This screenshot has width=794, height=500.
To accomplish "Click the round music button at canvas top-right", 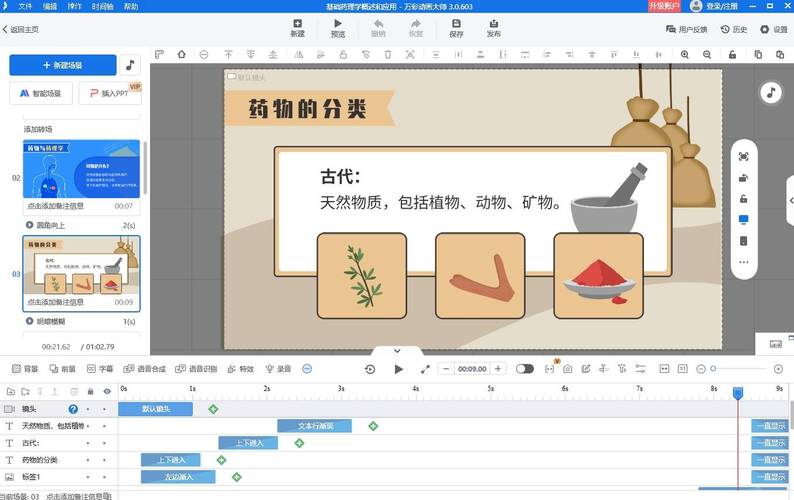I will [770, 92].
